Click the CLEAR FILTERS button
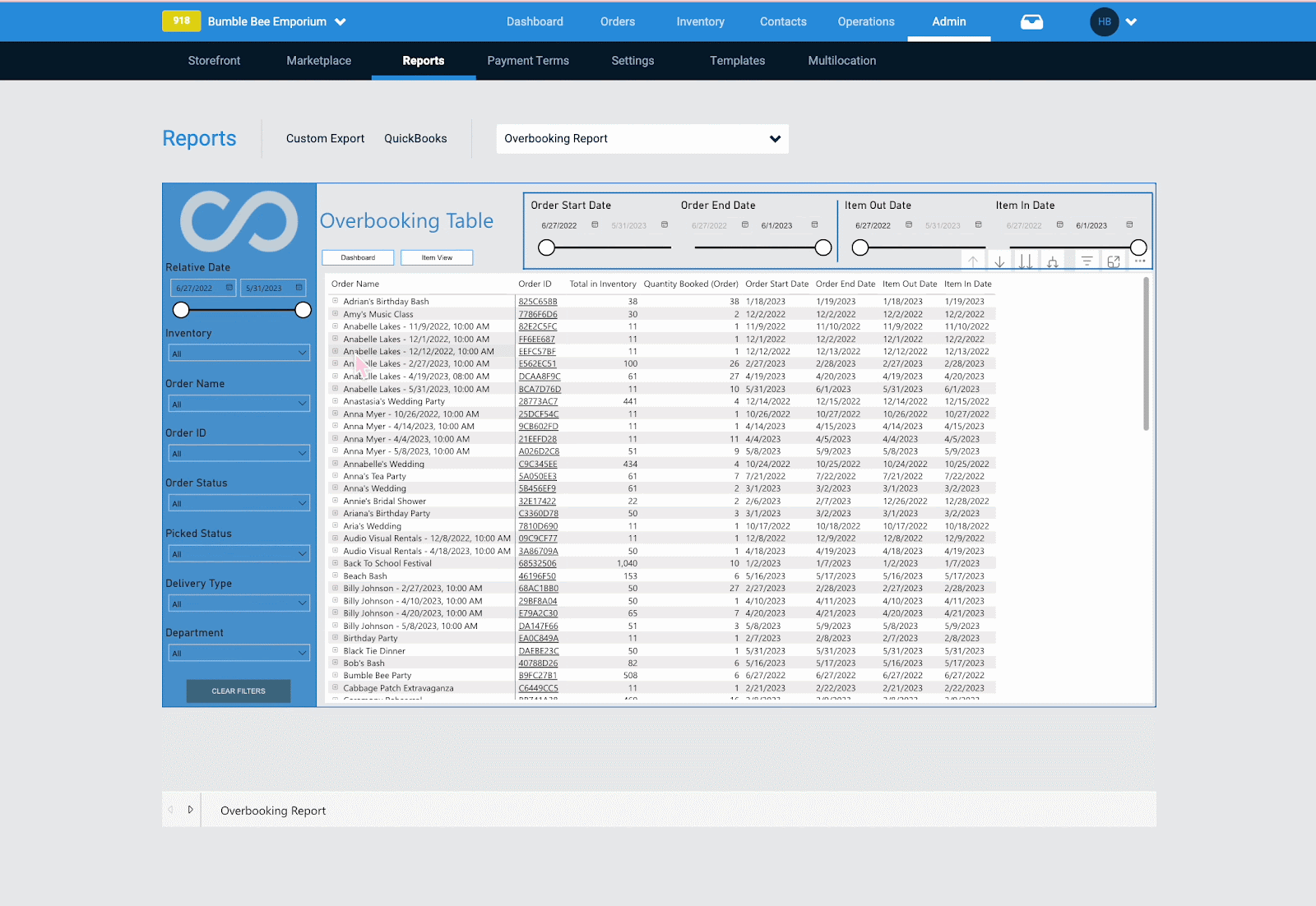The width and height of the screenshot is (1316, 906). 238,691
